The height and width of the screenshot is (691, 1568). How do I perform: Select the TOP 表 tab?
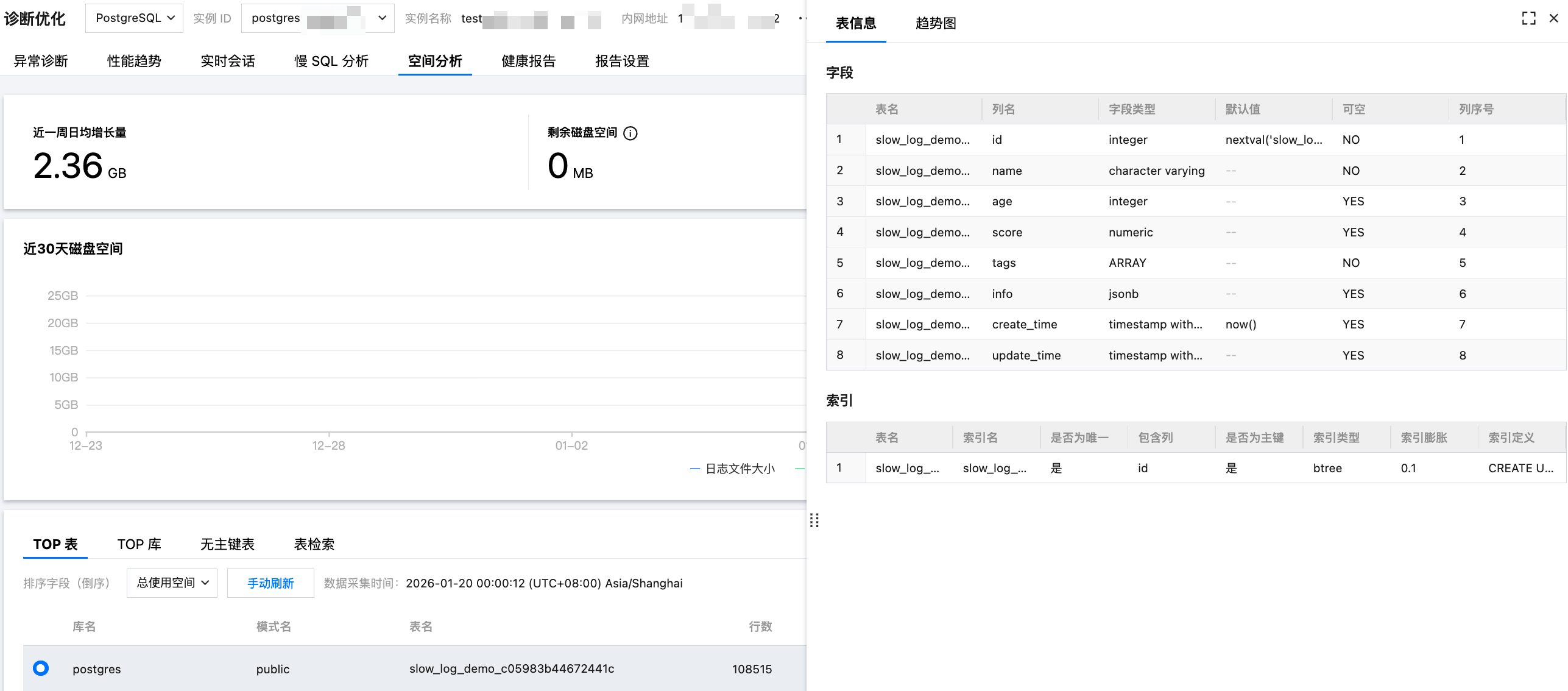tap(55, 544)
